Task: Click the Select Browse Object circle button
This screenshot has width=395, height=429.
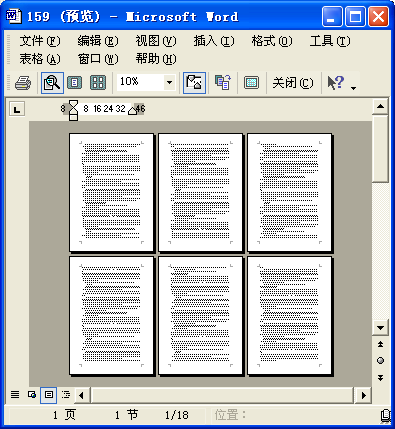Action: pos(380,361)
